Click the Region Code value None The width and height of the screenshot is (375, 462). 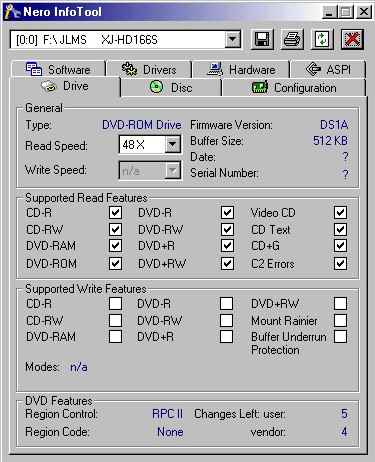[170, 432]
